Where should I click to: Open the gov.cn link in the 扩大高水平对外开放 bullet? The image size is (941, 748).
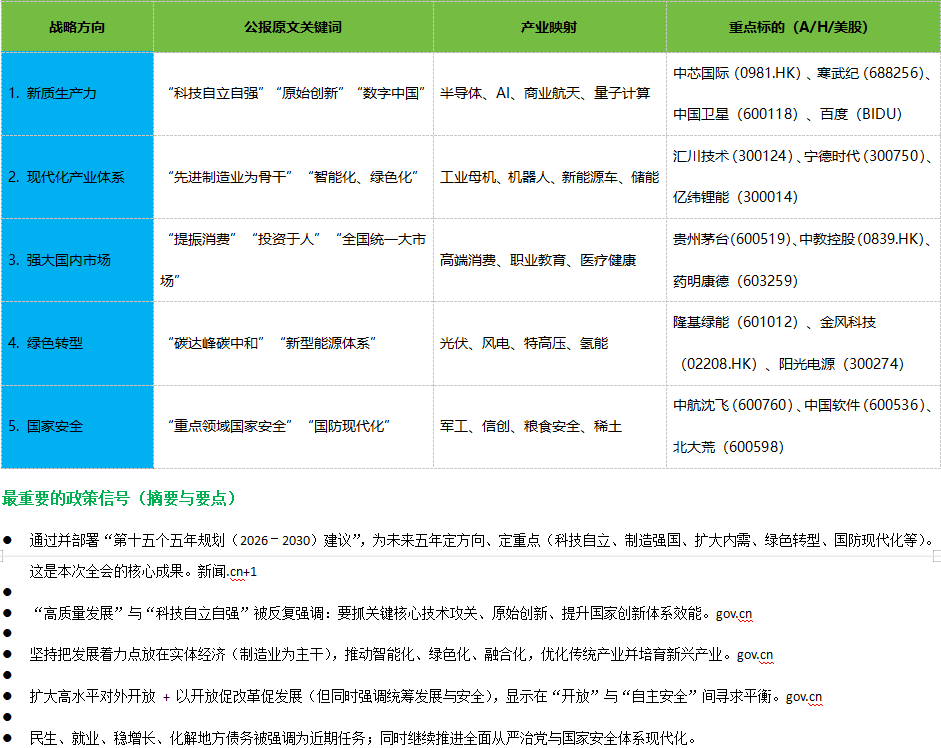point(804,696)
